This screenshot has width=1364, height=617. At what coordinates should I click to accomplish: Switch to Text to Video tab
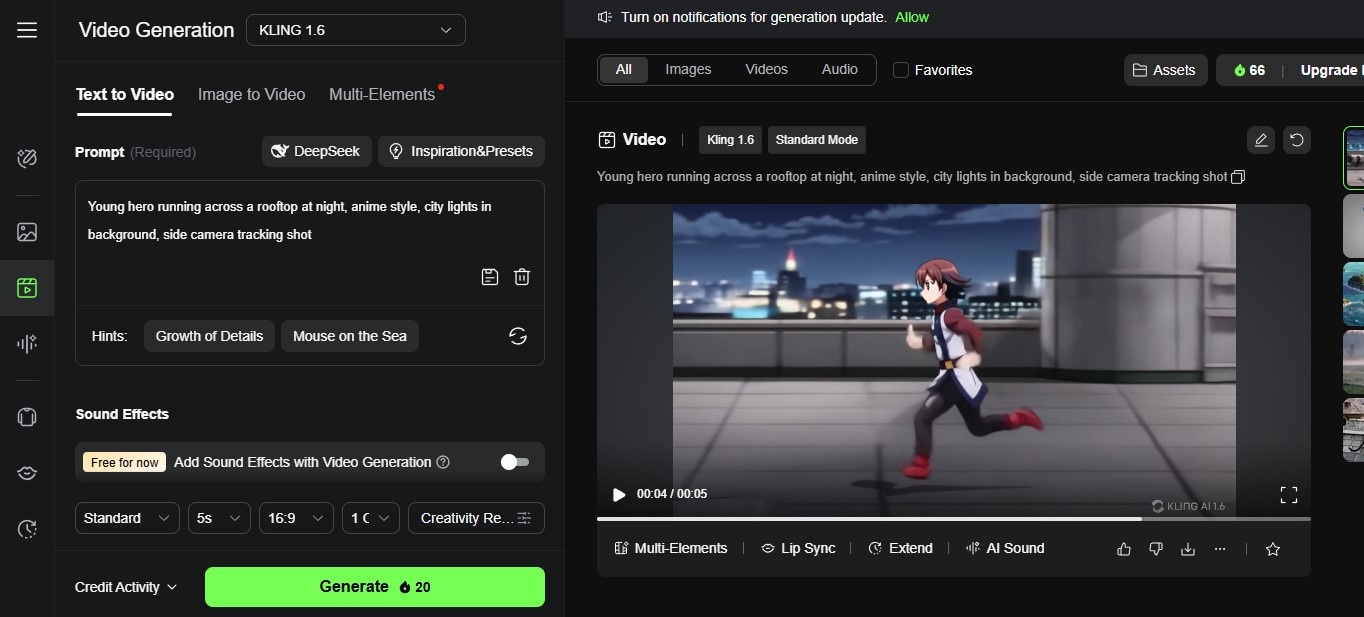(x=125, y=94)
